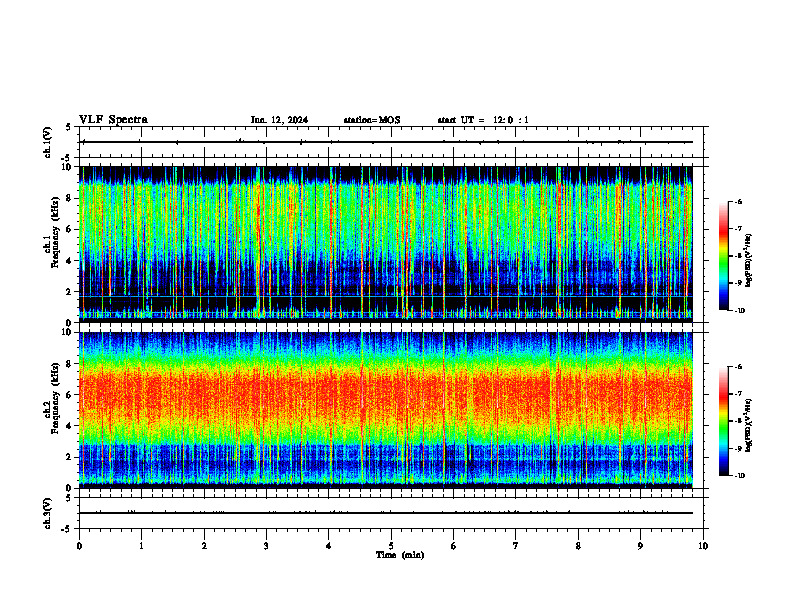Click time-axis tick label "4"
The image size is (792, 612).
[x=329, y=546]
